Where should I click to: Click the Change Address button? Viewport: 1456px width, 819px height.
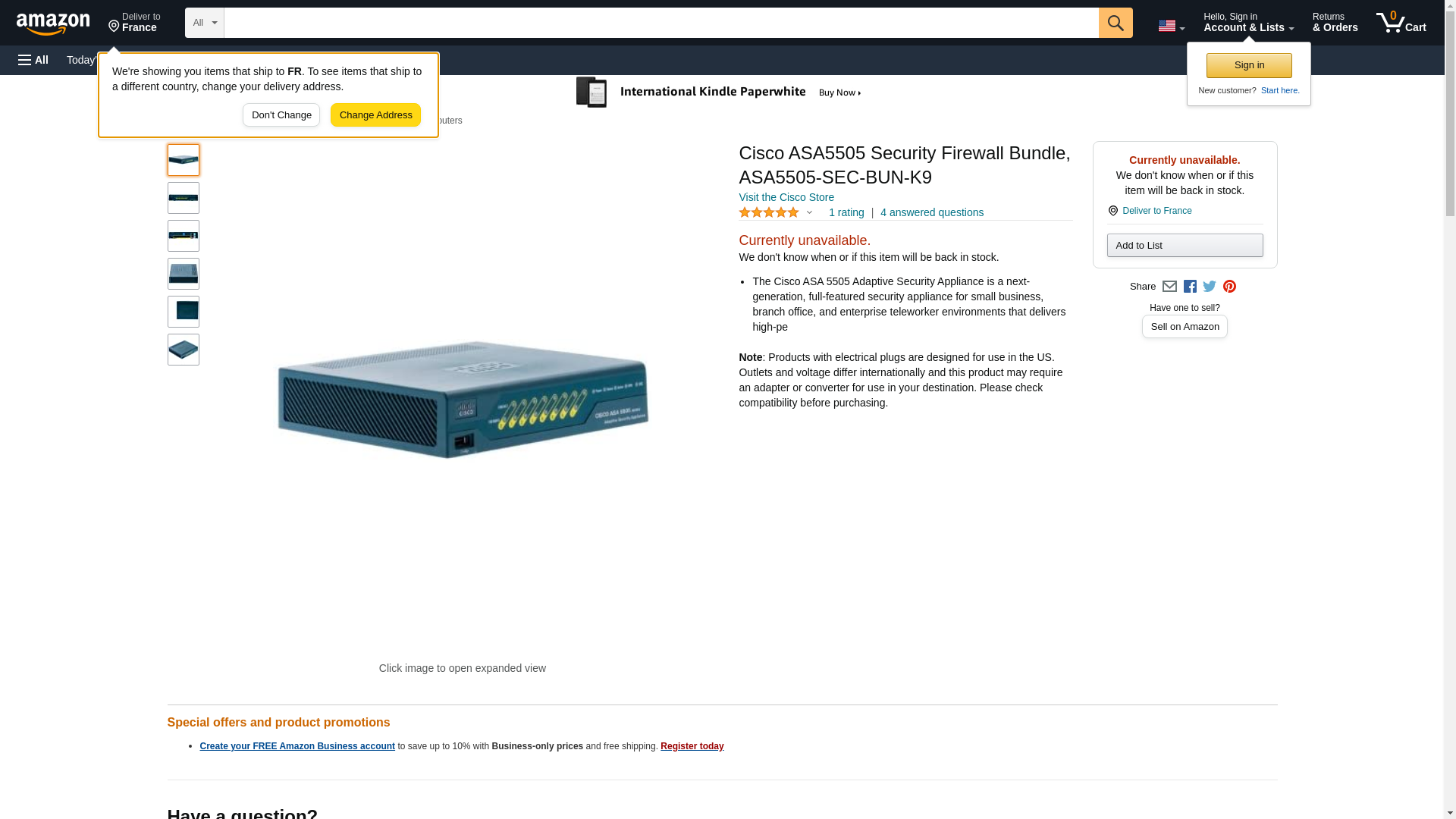click(375, 115)
